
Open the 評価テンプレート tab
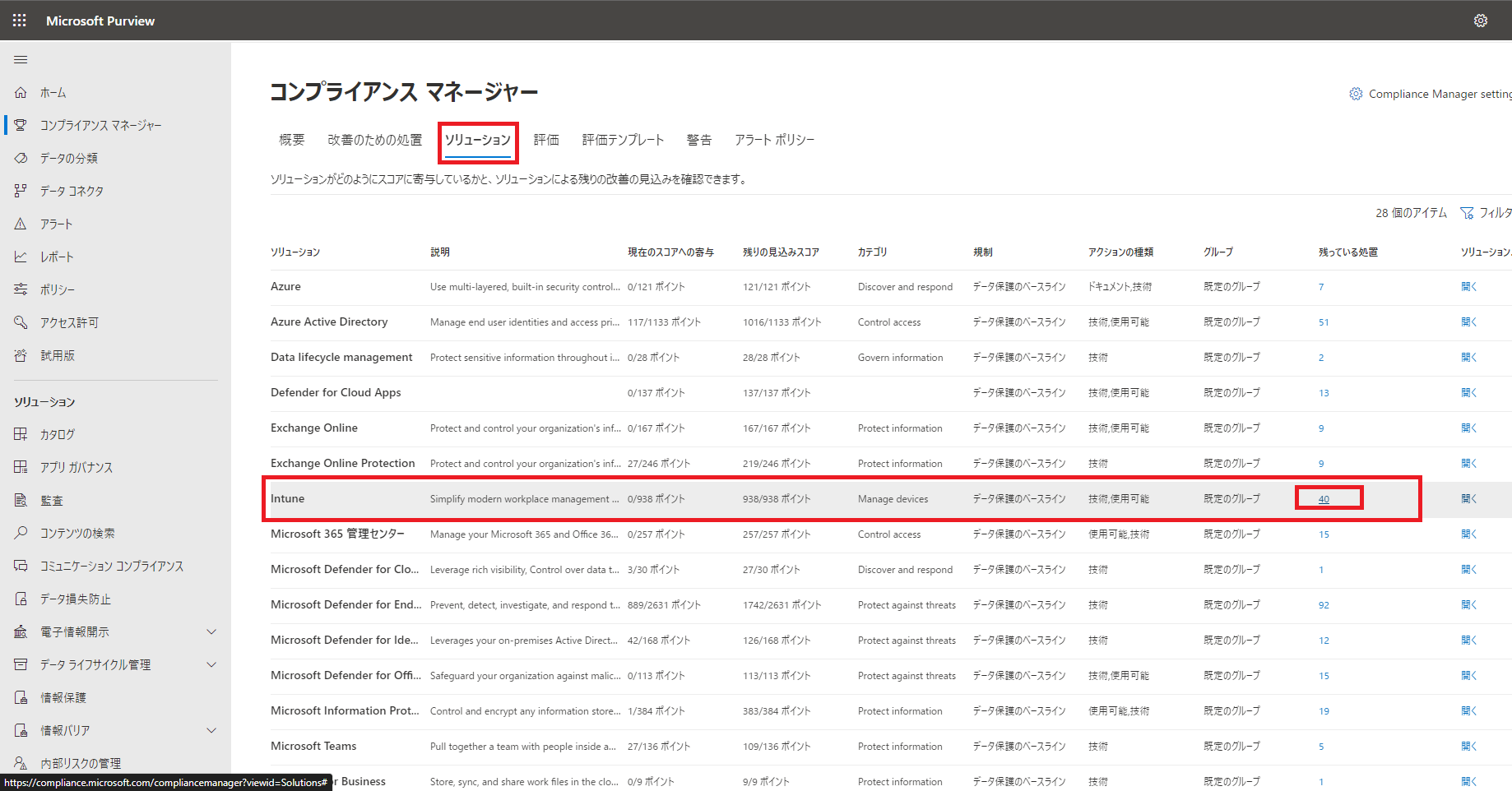(x=623, y=140)
